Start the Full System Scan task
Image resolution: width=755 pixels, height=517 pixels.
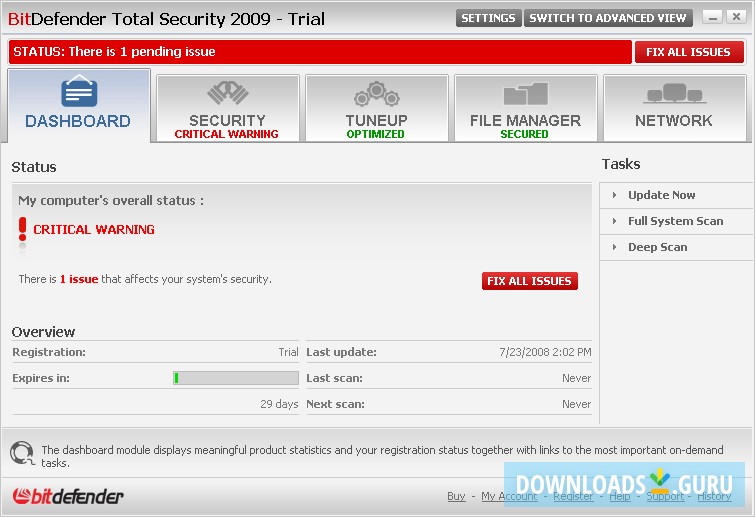coord(676,221)
